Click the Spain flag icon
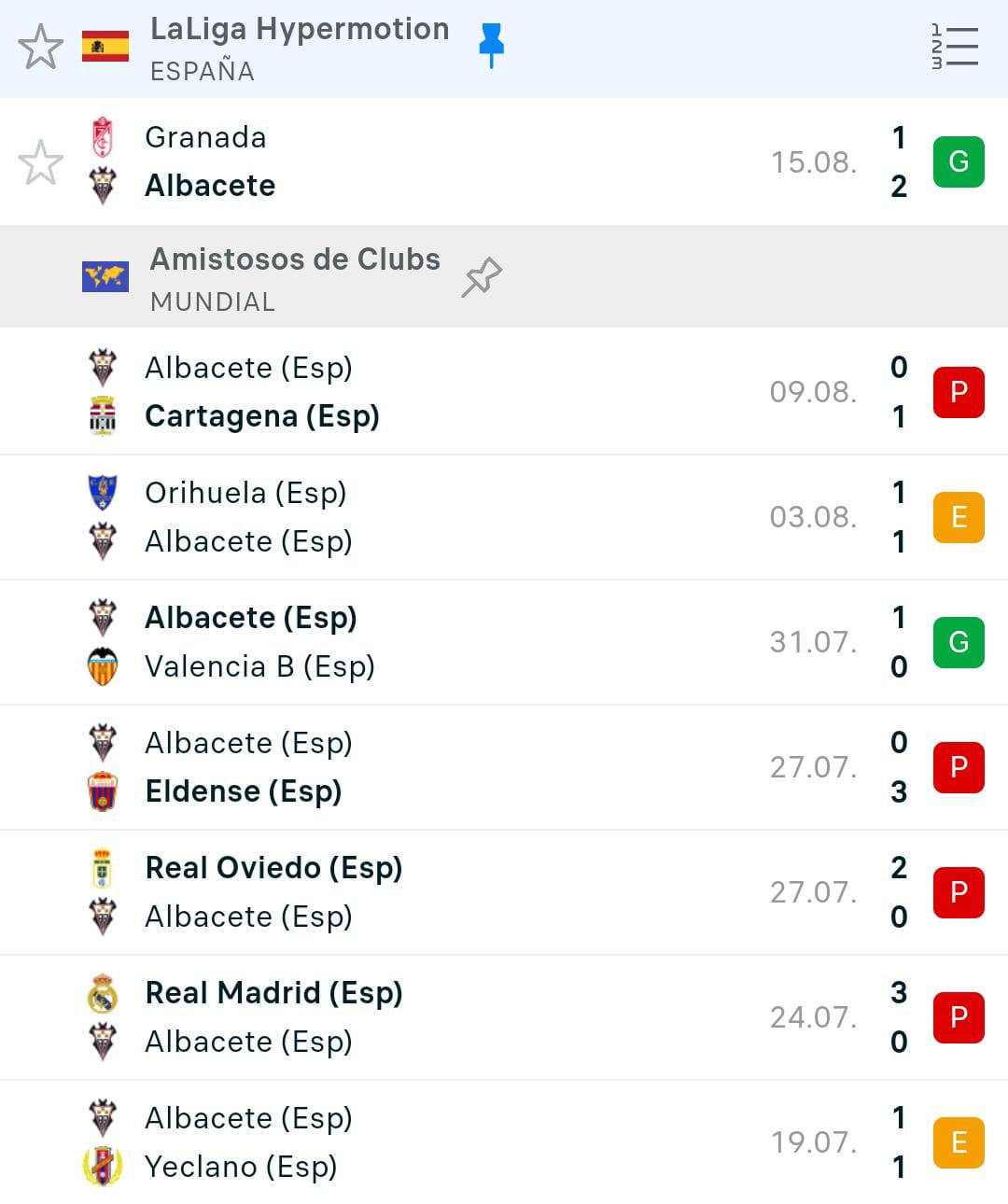1008x1204 pixels. (105, 47)
